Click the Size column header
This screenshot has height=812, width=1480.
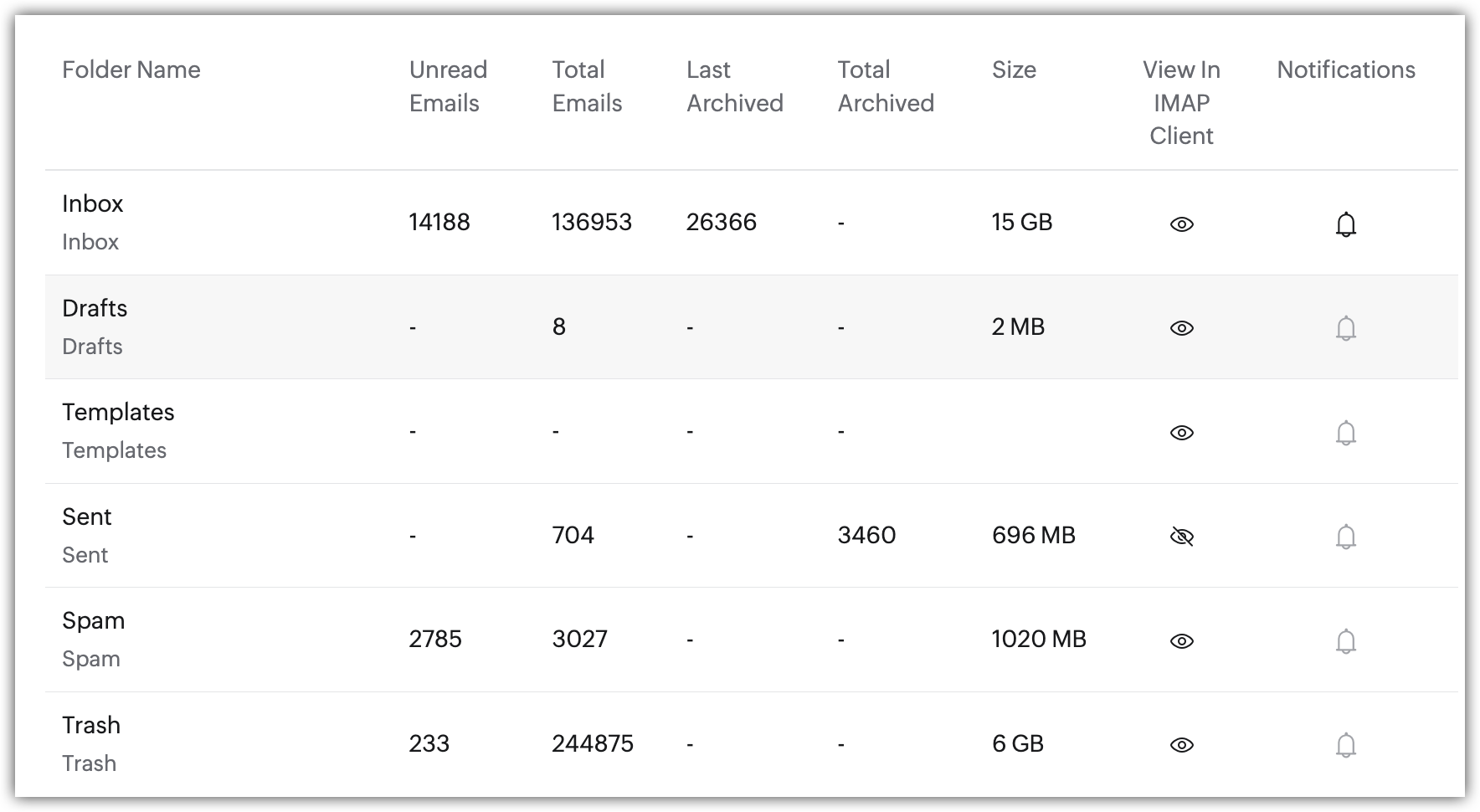point(1014,69)
